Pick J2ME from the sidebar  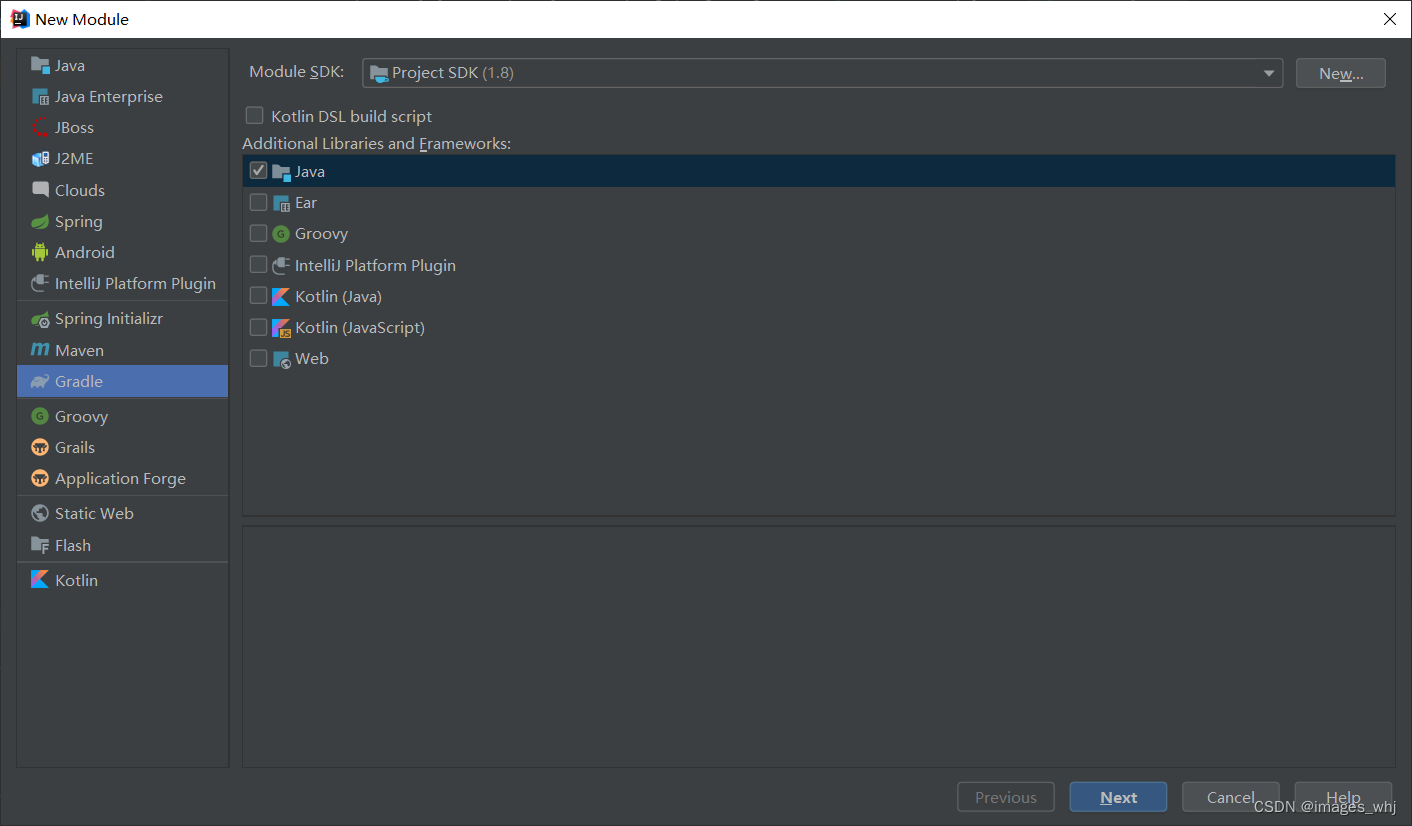(x=122, y=158)
